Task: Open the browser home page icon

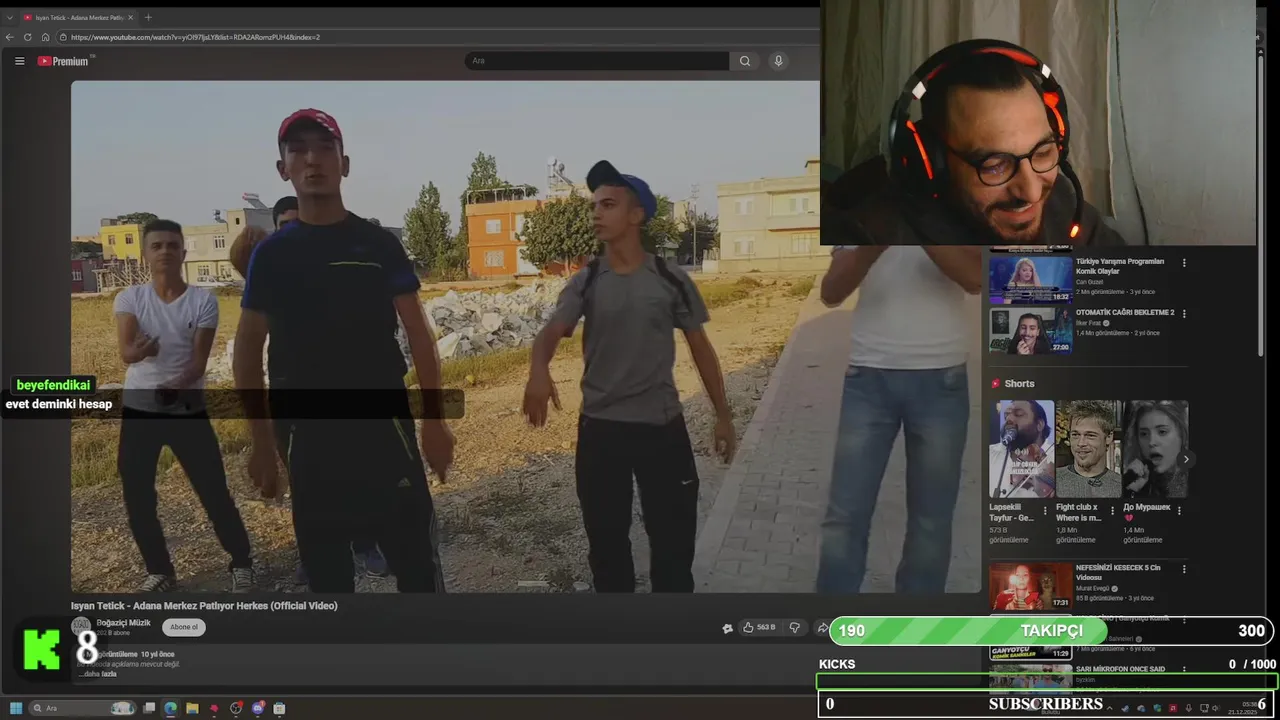Action: coord(45,37)
